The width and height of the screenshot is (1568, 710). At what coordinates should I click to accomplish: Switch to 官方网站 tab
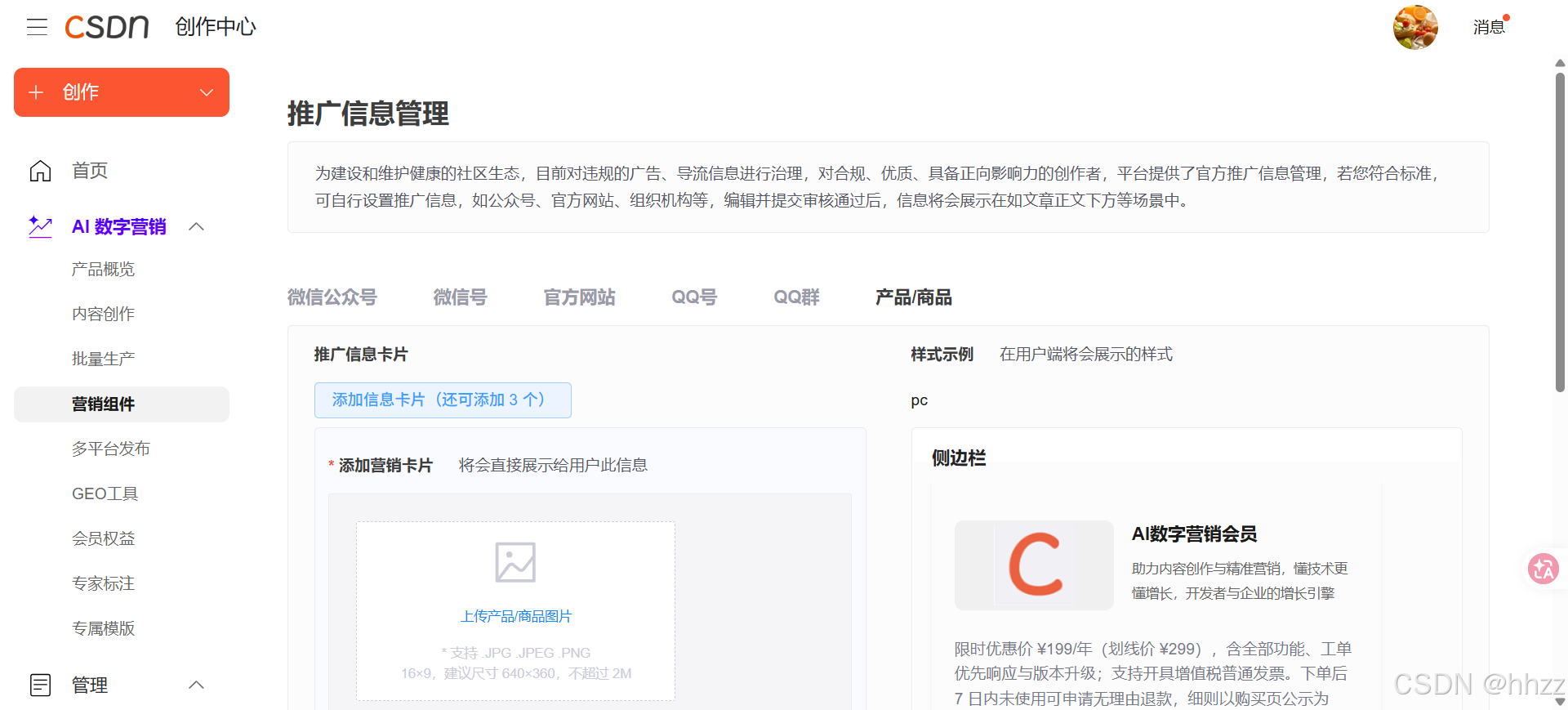[580, 297]
